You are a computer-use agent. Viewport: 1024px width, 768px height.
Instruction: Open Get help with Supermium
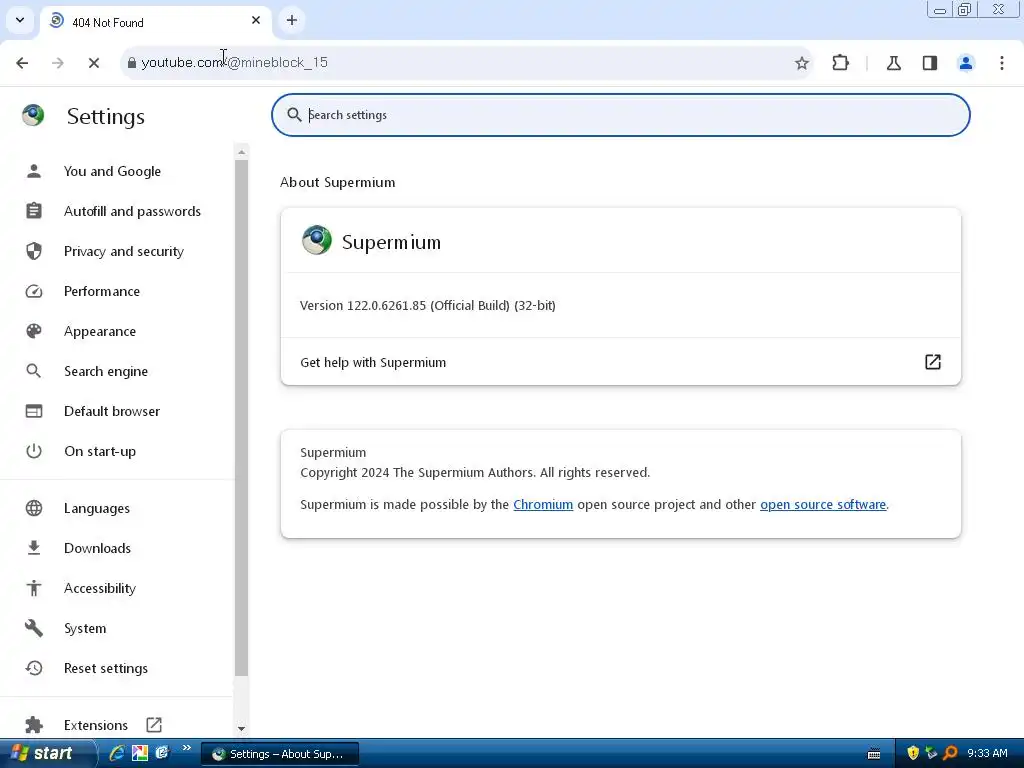pos(620,362)
